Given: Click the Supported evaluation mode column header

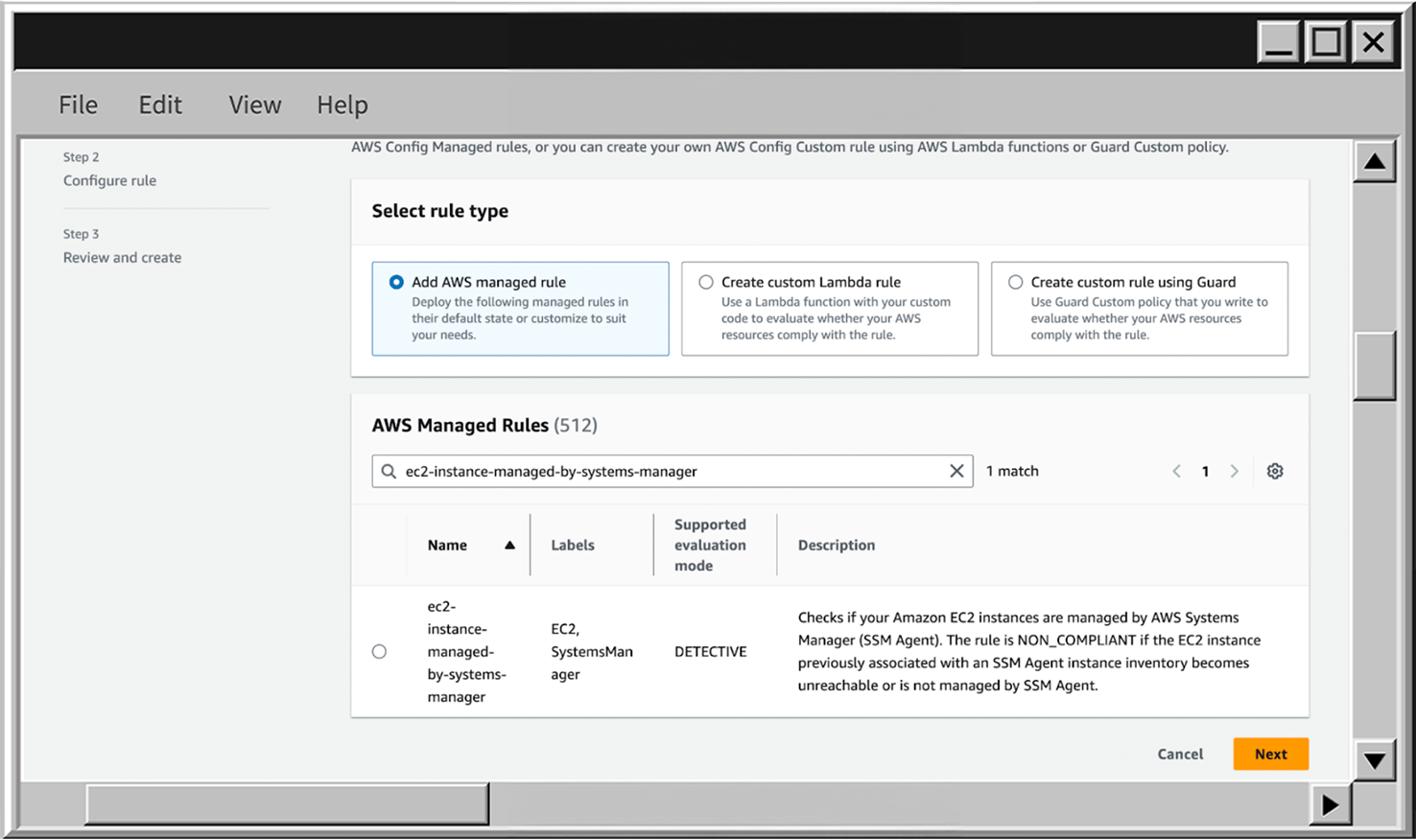Looking at the screenshot, I should point(710,545).
